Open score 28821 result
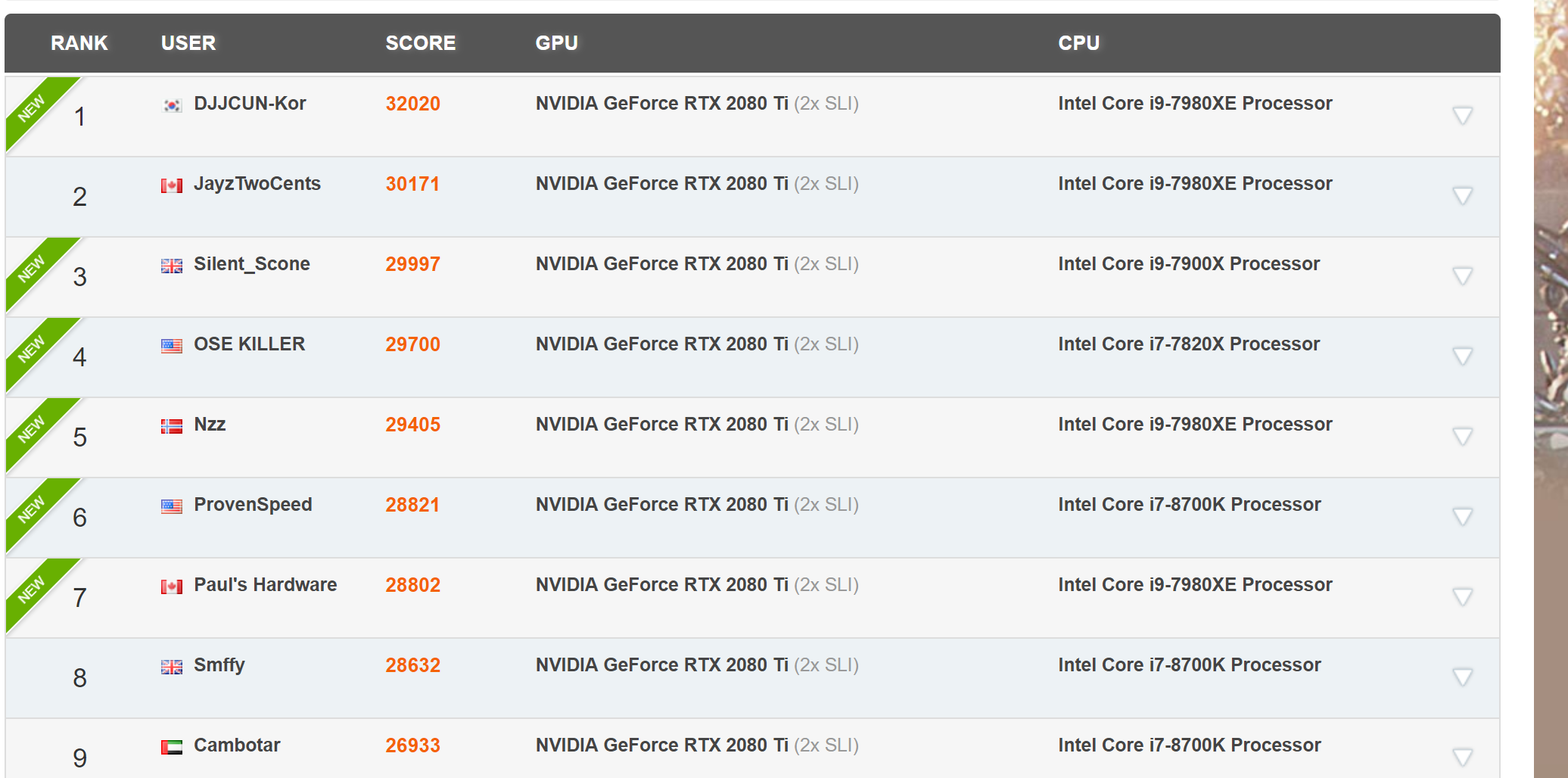This screenshot has width=1568, height=778. click(413, 505)
